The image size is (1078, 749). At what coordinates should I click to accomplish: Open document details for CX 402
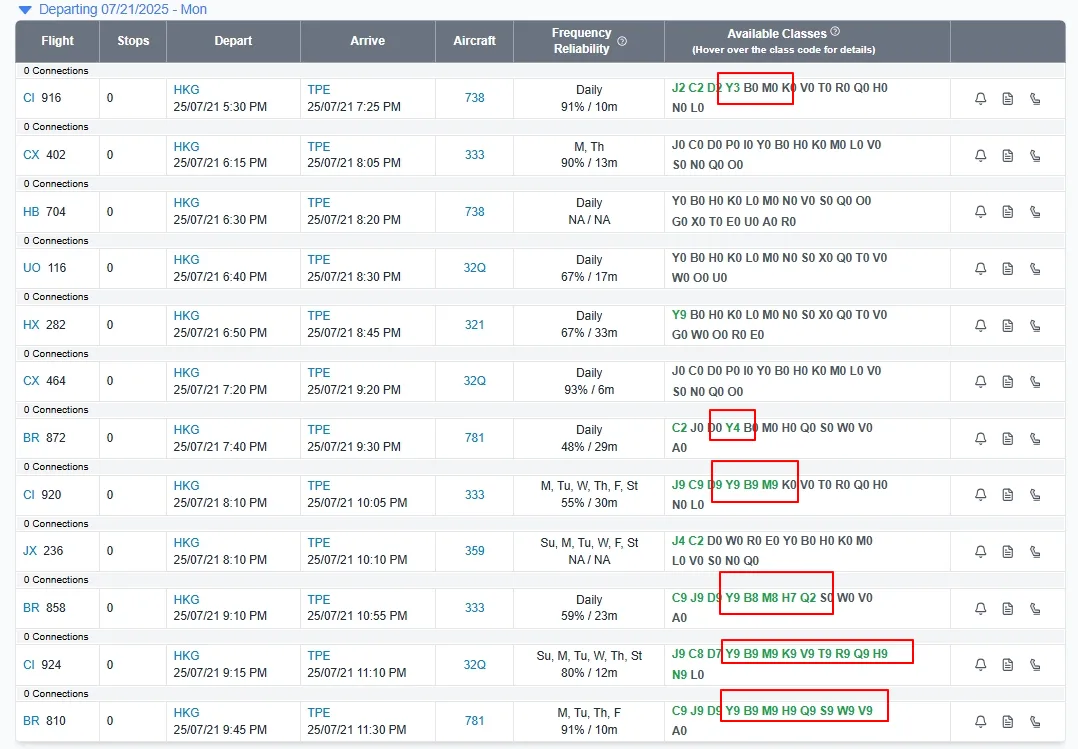[x=1007, y=155]
